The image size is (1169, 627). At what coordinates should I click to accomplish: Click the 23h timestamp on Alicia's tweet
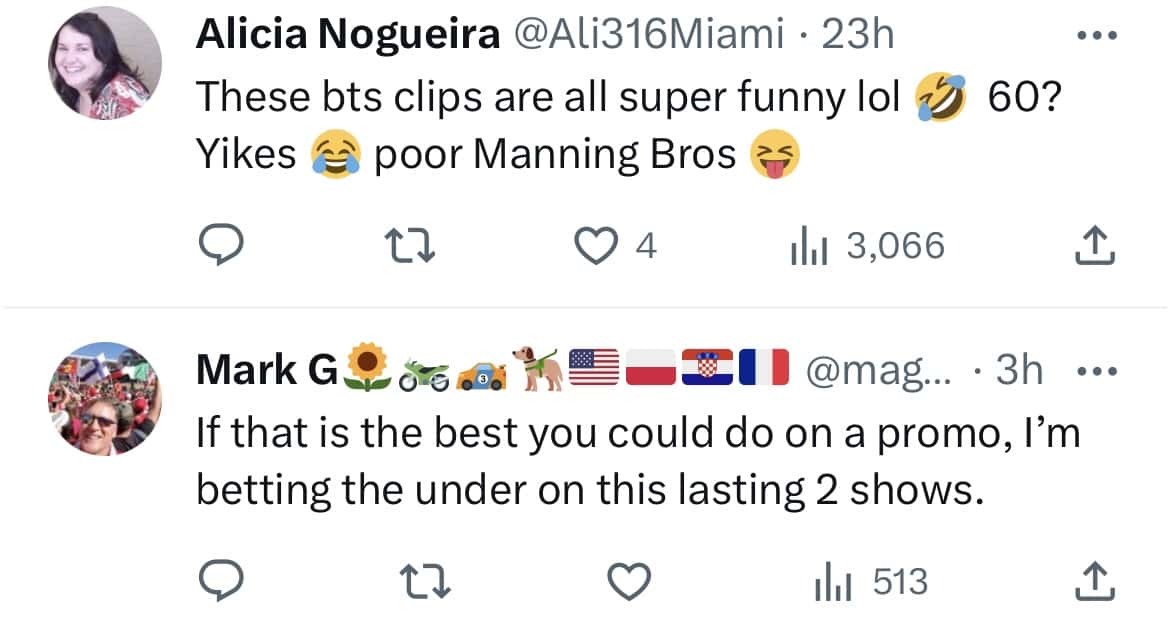click(x=863, y=32)
